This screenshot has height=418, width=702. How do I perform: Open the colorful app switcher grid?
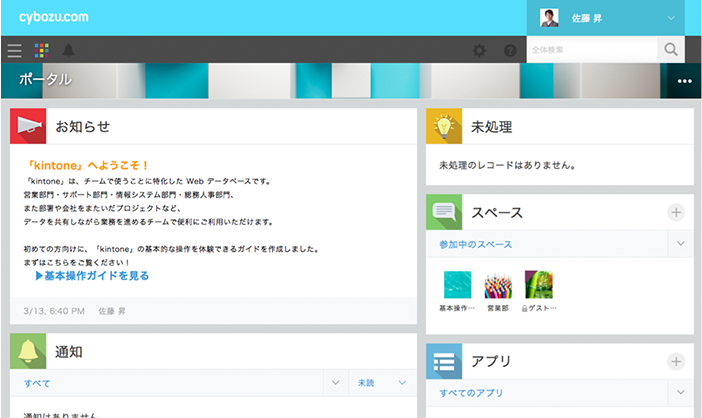(x=41, y=50)
